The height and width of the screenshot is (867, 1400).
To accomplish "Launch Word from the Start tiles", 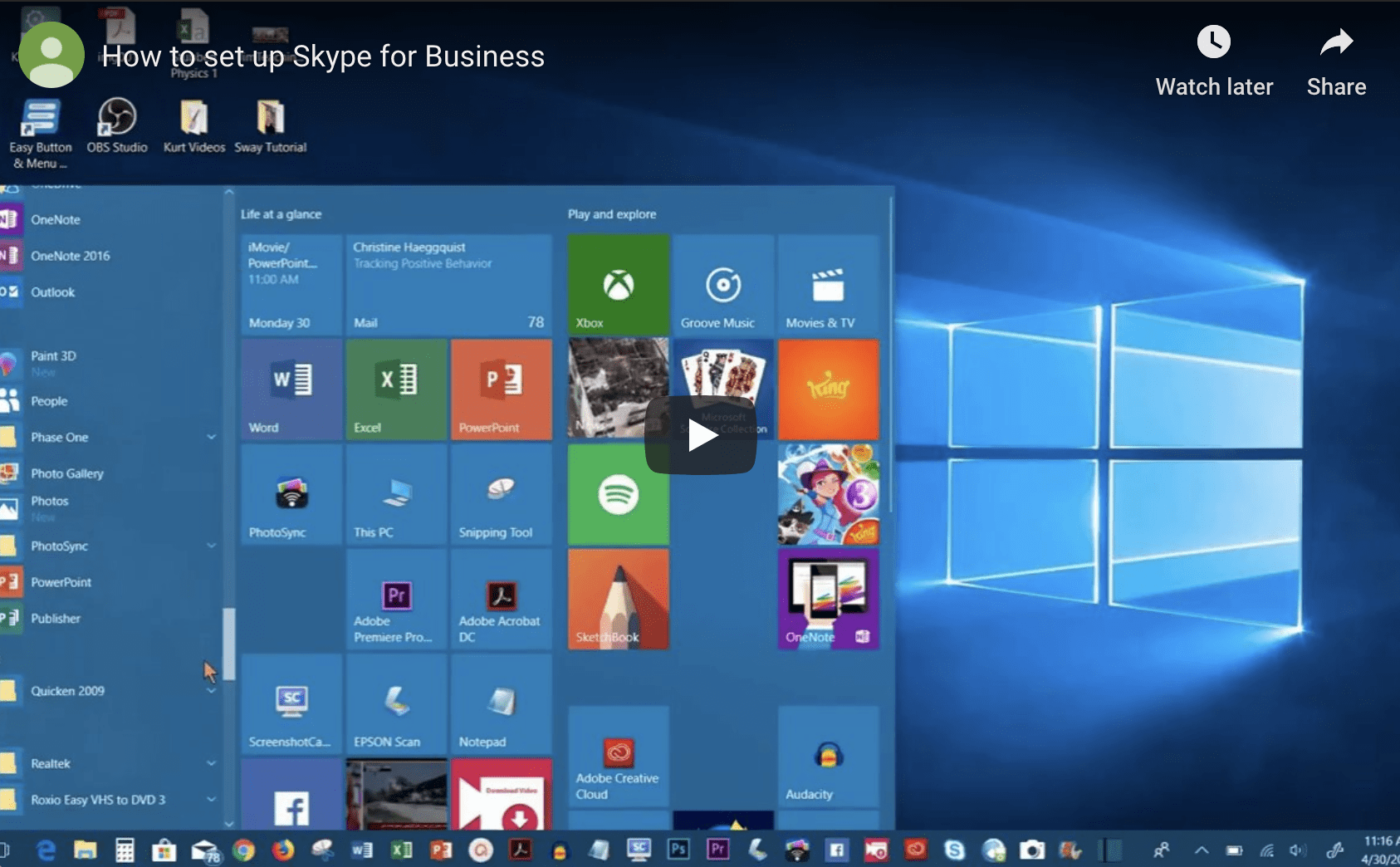I will coord(291,389).
